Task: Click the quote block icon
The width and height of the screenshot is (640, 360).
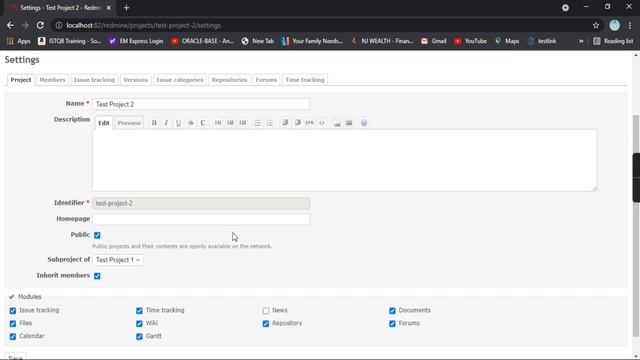Action: (285, 123)
